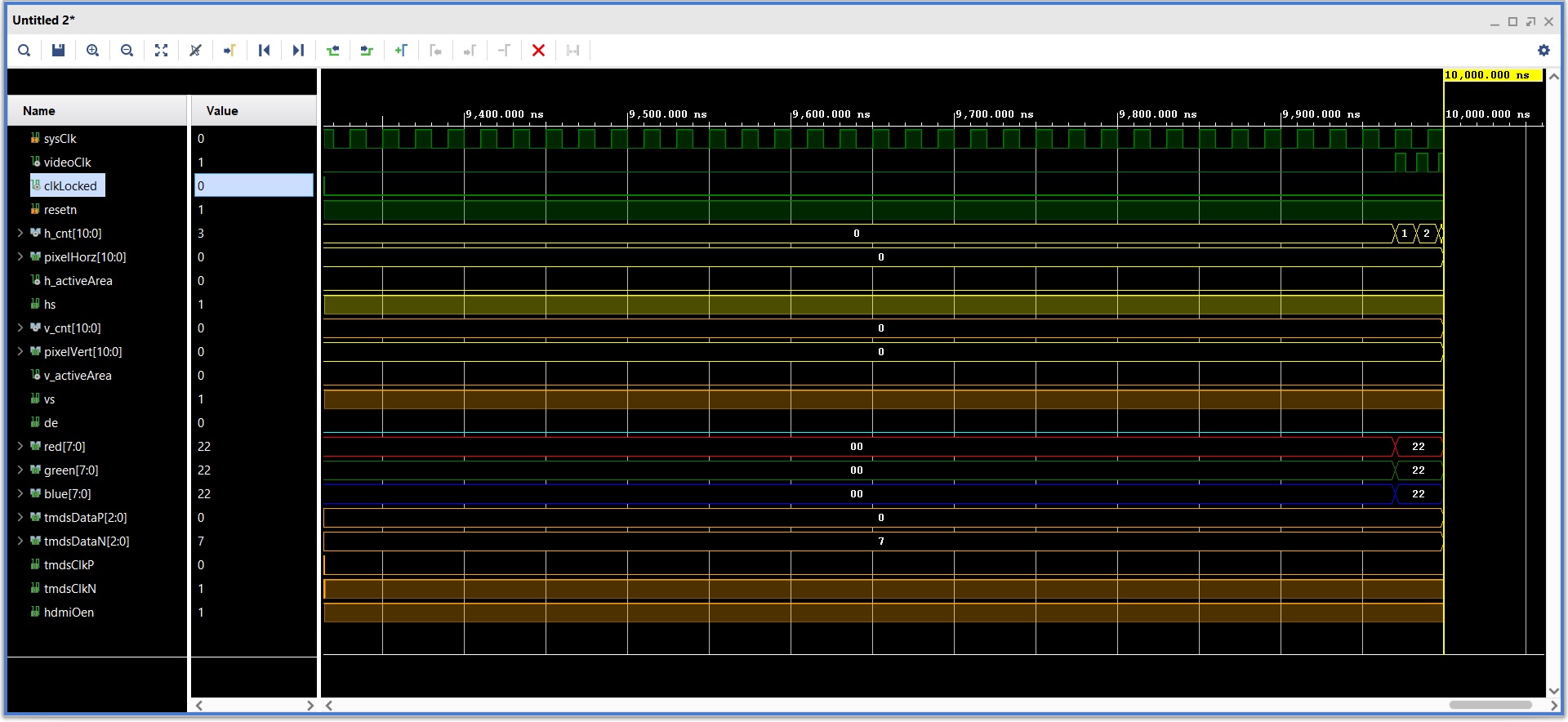The height and width of the screenshot is (722, 1568).
Task: Click the go-to-cursor toolbar icon
Action: point(229,51)
